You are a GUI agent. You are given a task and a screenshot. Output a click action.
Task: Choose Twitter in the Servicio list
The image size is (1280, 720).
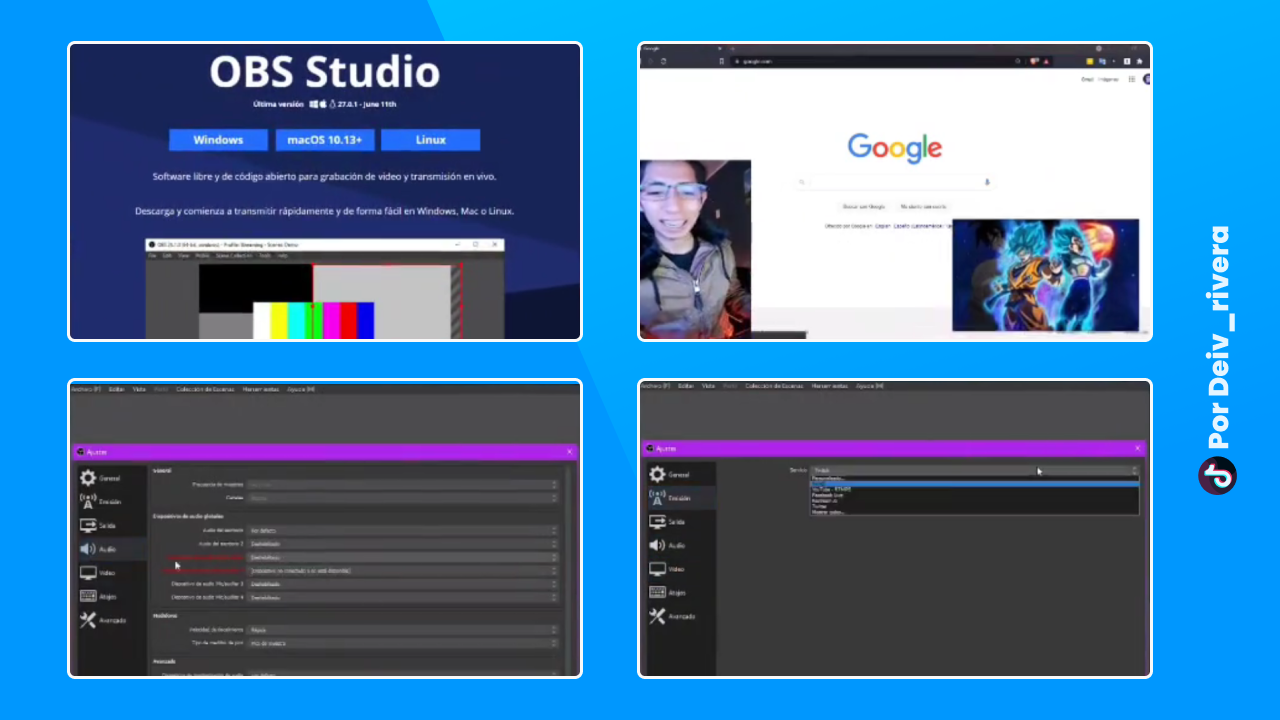click(x=974, y=507)
